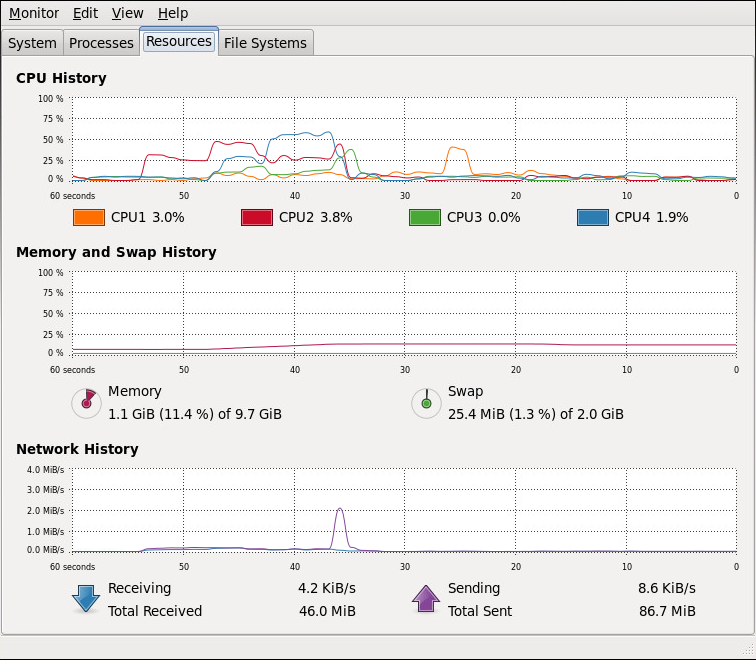The width and height of the screenshot is (756, 660).
Task: Switch to the File Systems tab
Action: 265,43
